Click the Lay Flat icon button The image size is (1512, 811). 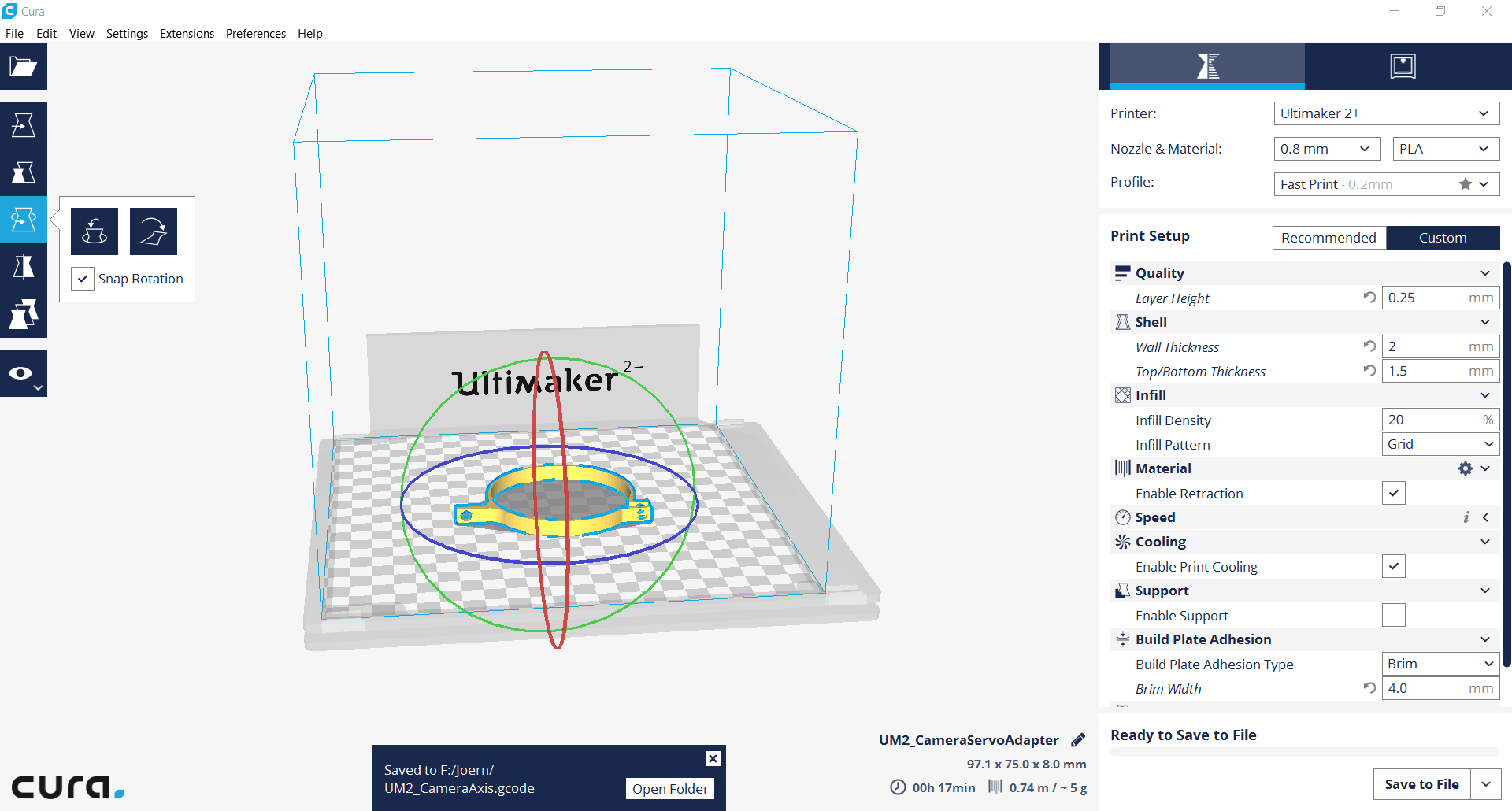tap(154, 231)
